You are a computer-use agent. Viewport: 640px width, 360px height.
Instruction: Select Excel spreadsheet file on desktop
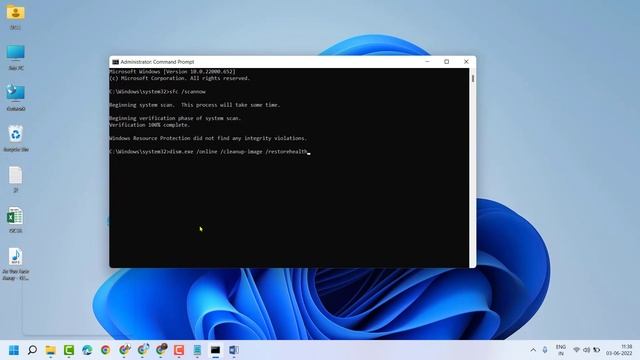tap(16, 220)
